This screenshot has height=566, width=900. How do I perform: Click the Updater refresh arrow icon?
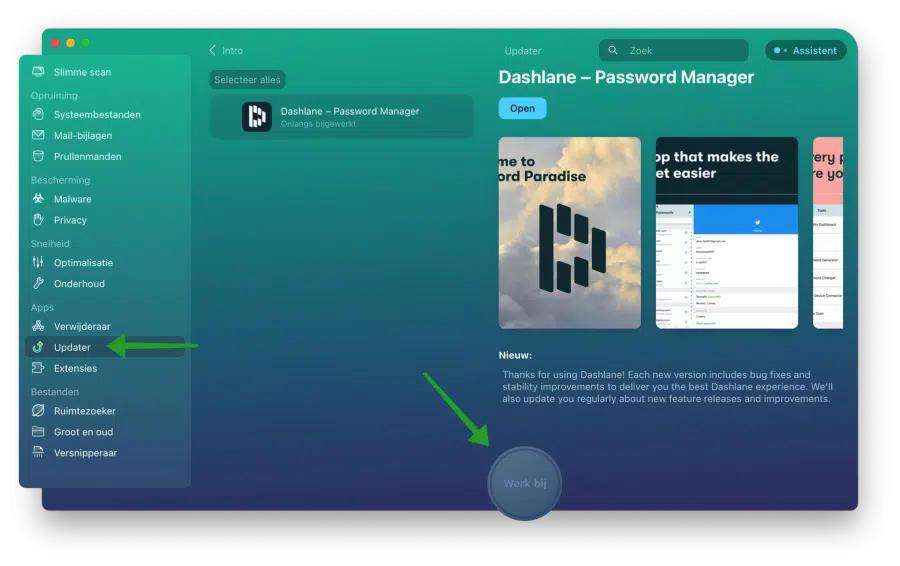point(38,347)
